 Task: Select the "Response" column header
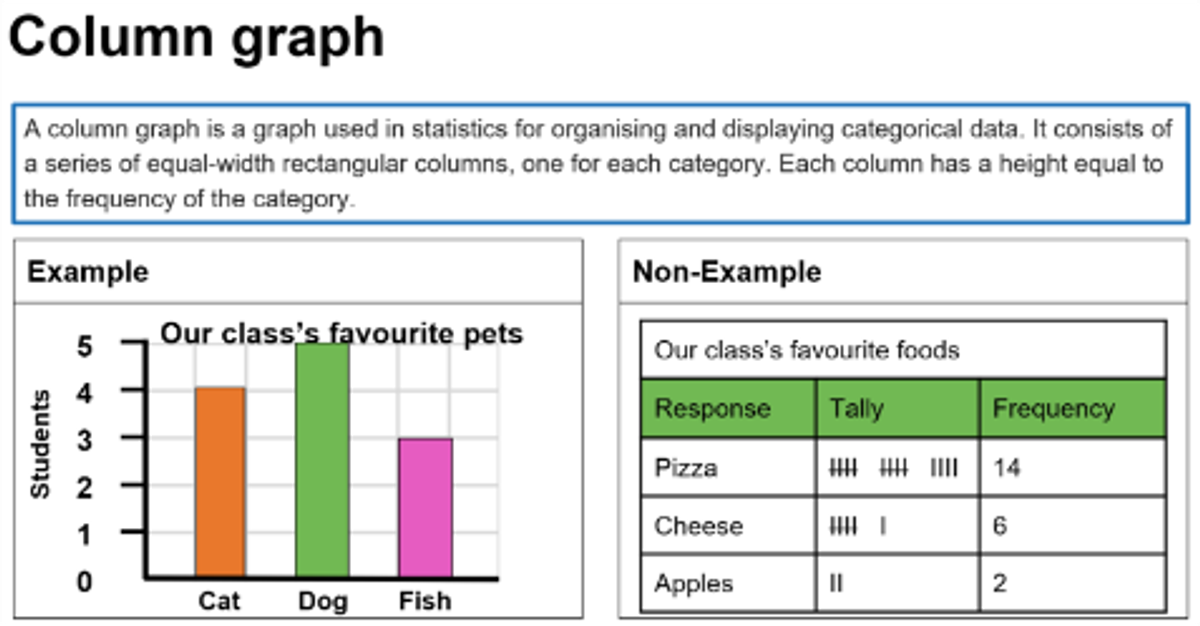(x=712, y=408)
